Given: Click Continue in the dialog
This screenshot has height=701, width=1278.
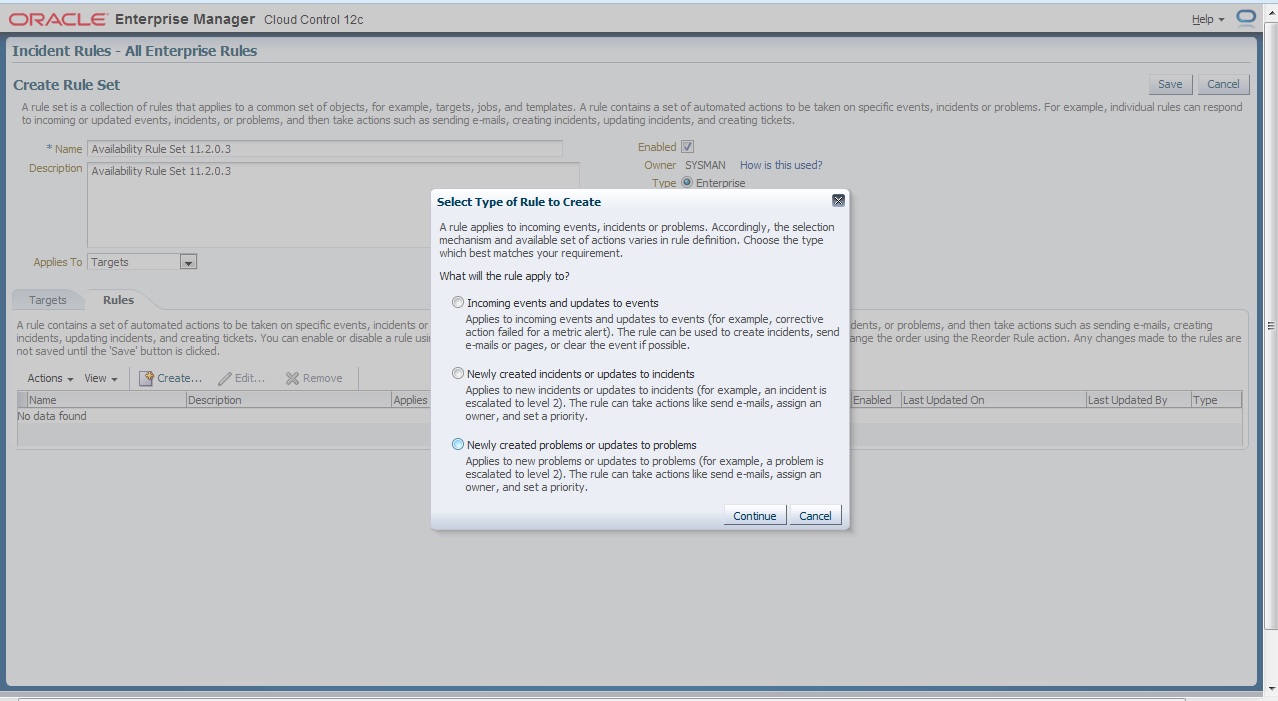Looking at the screenshot, I should pyautogui.click(x=754, y=515).
